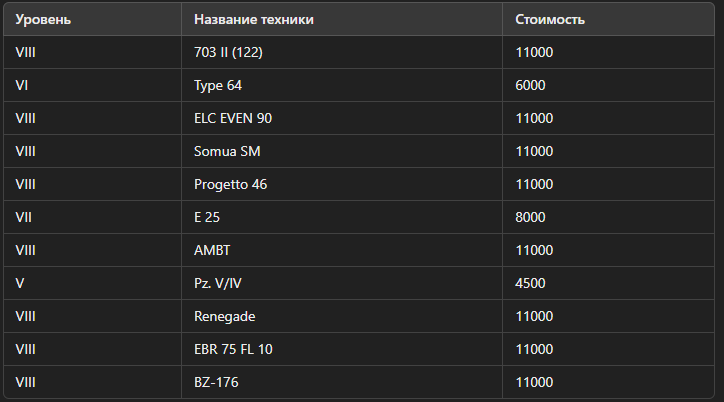Select the BZ-176 tank name
724x402 pixels.
pos(216,382)
